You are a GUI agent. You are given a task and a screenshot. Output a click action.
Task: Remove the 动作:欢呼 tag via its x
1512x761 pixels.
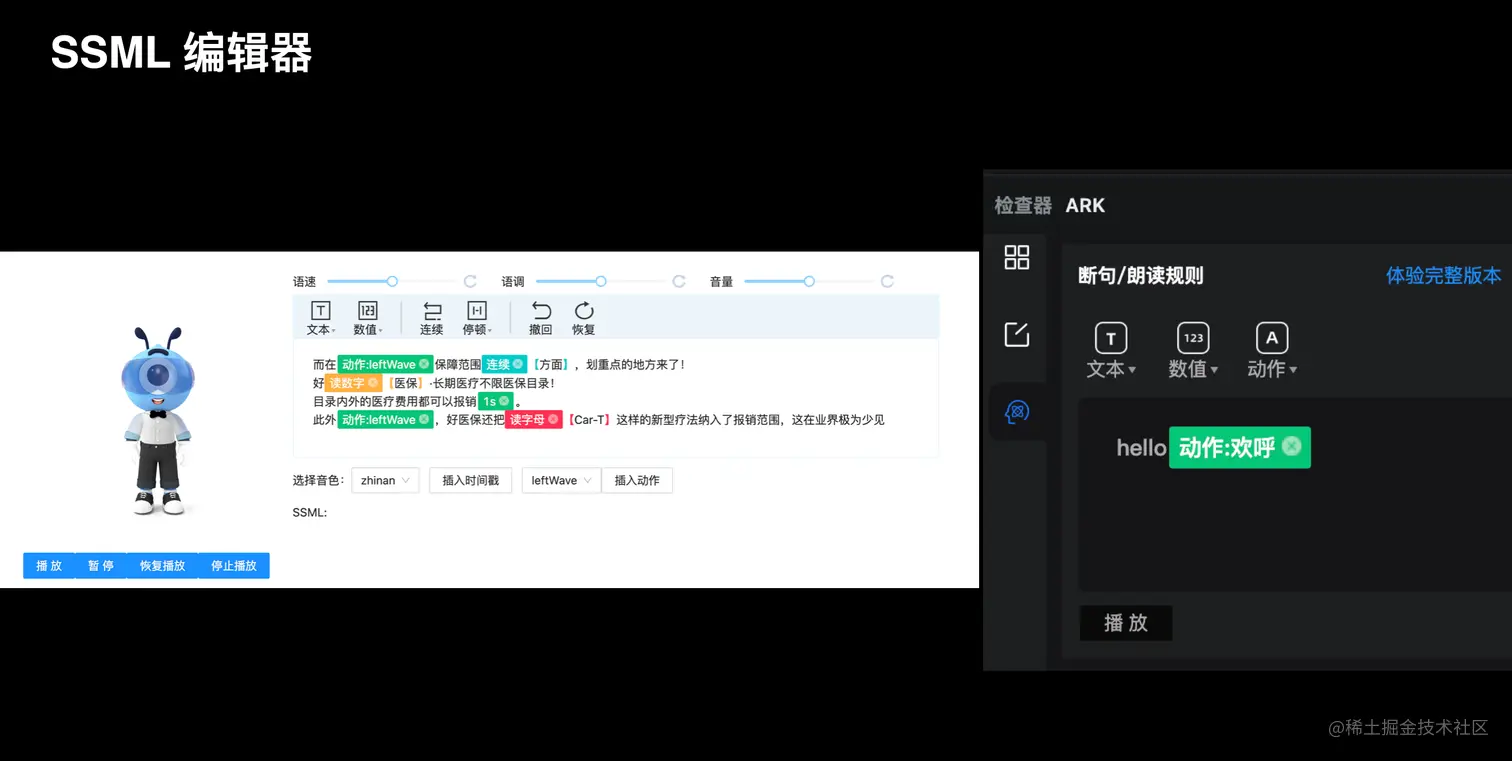click(1292, 446)
